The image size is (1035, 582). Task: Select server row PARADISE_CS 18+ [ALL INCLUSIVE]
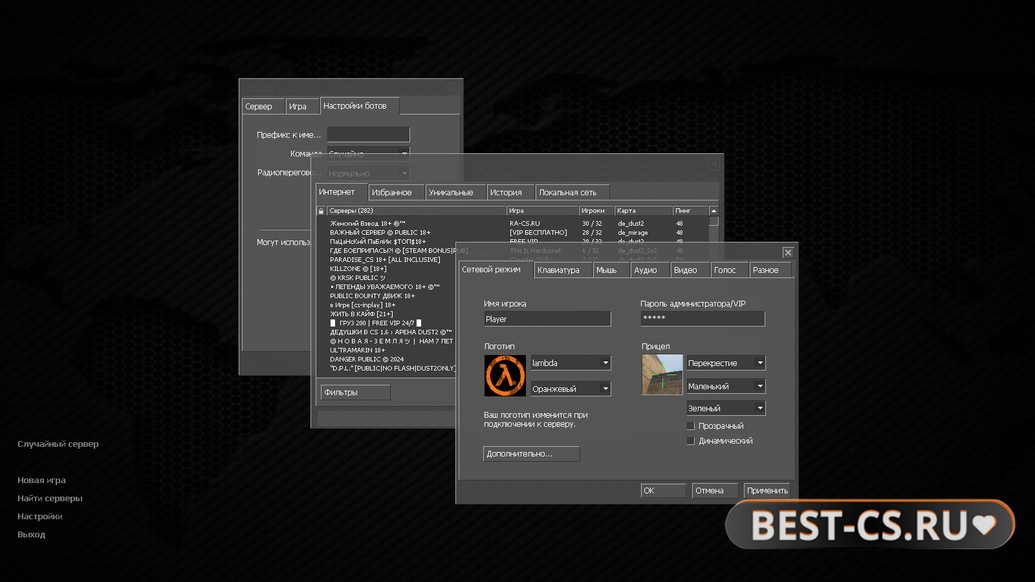coord(386,260)
